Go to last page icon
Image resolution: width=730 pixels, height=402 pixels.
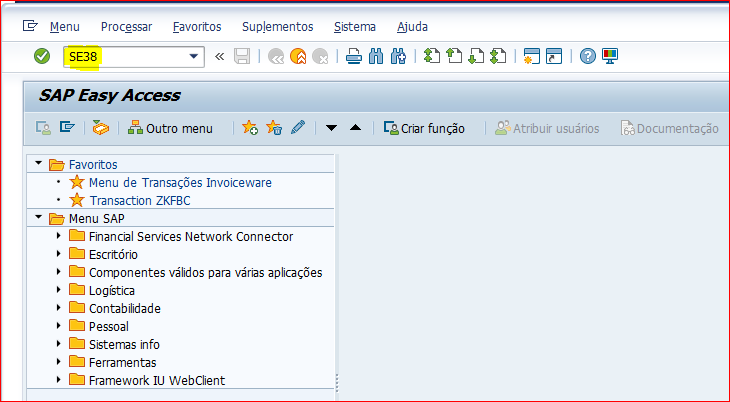pyautogui.click(x=498, y=56)
